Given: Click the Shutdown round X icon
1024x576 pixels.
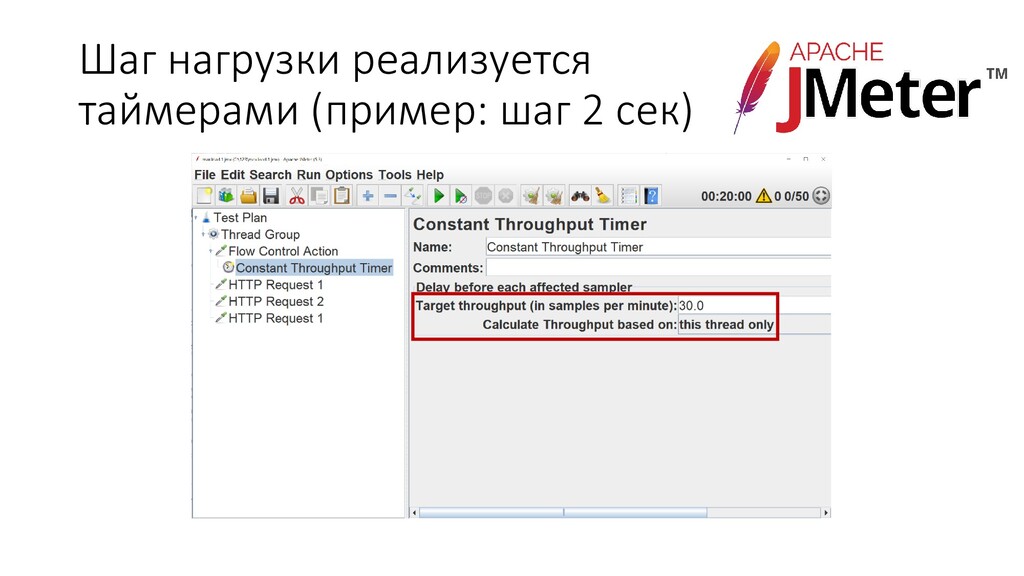Looking at the screenshot, I should [x=505, y=196].
